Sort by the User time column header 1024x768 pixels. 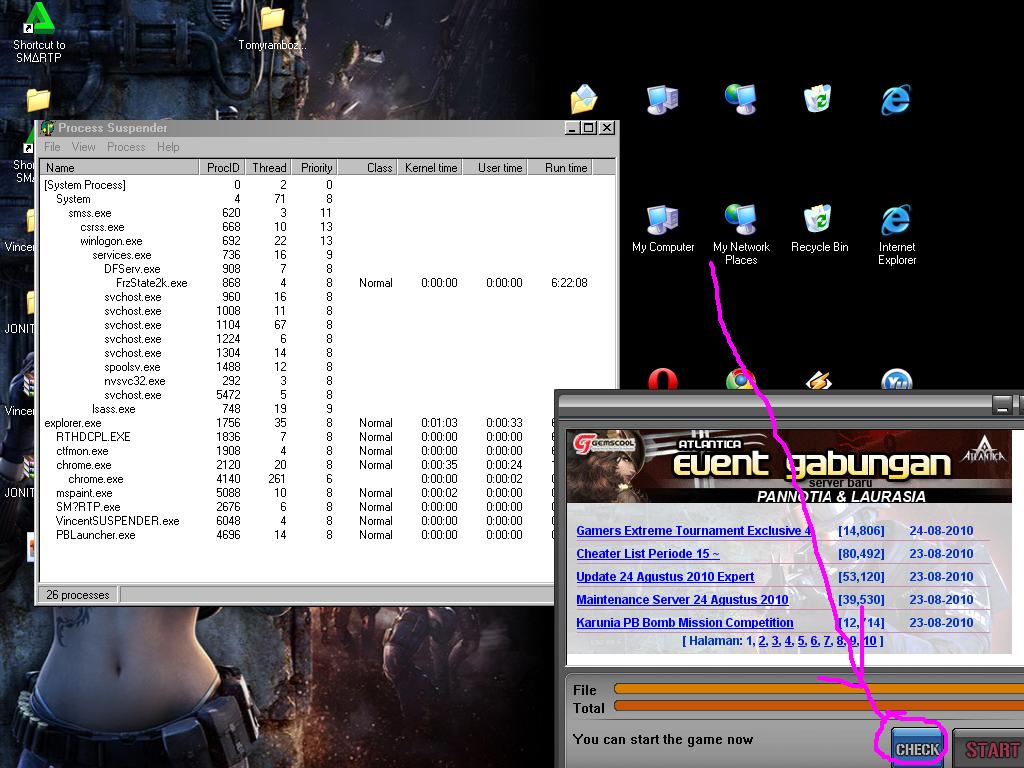coord(495,168)
